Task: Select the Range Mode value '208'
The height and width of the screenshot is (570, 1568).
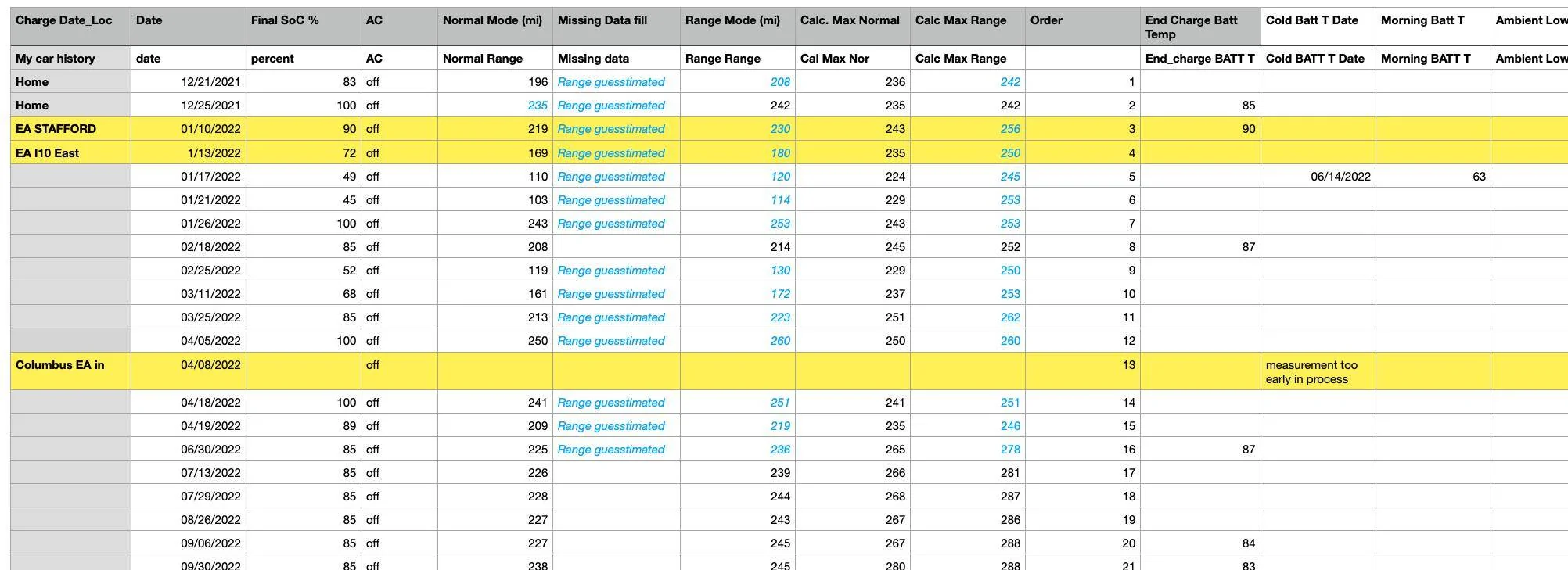Action: coord(737,81)
